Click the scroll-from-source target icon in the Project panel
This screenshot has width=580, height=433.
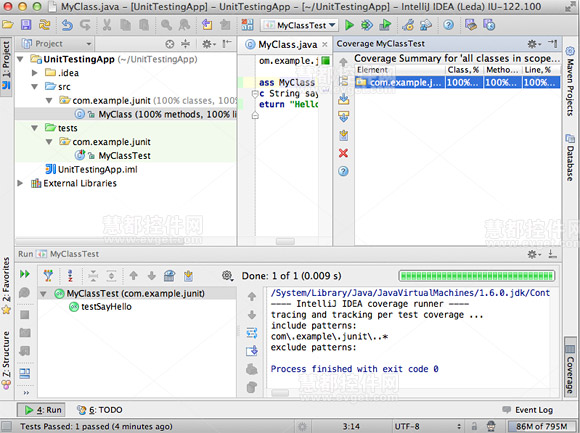click(169, 44)
